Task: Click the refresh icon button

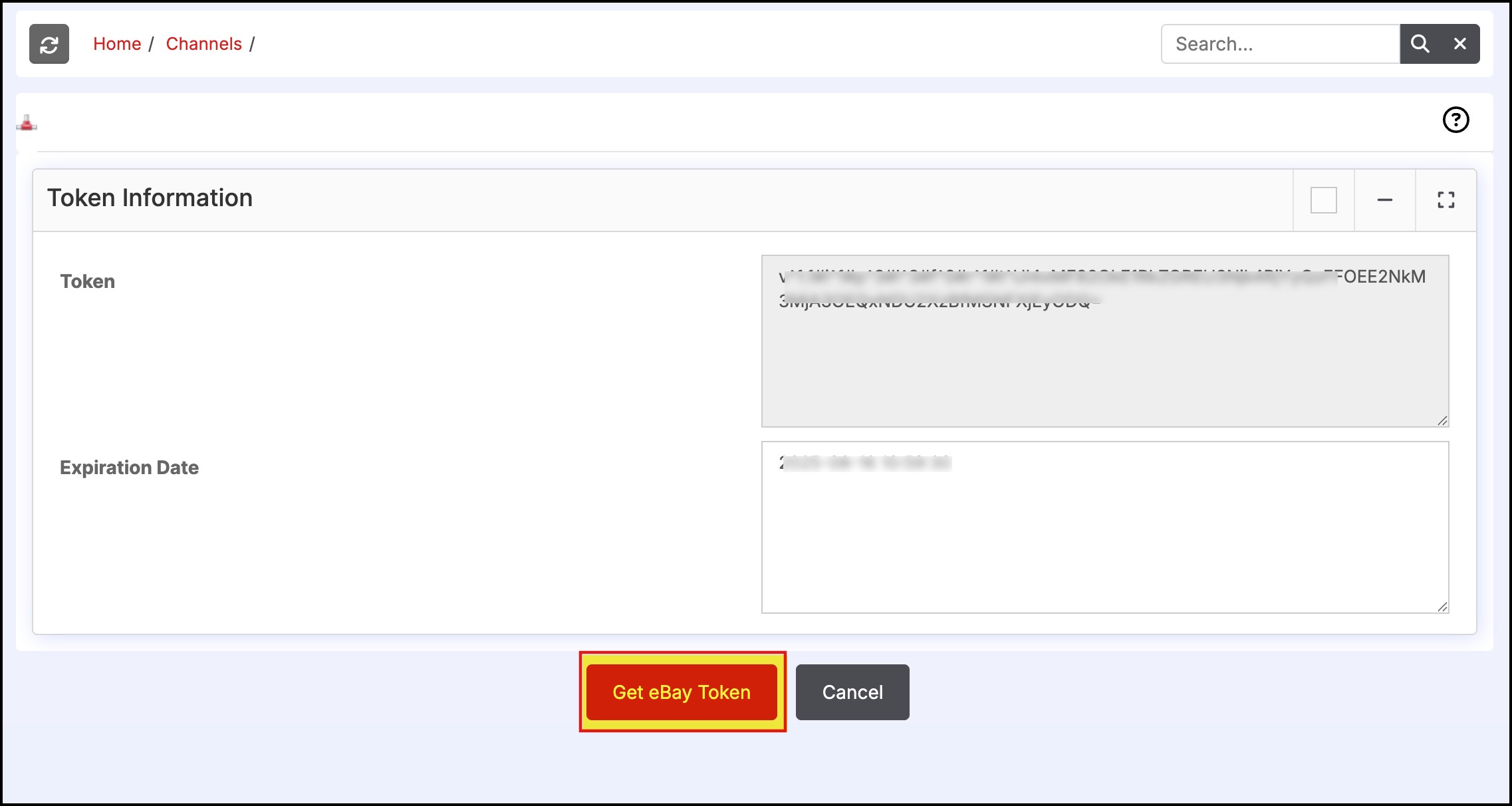Action: point(49,44)
